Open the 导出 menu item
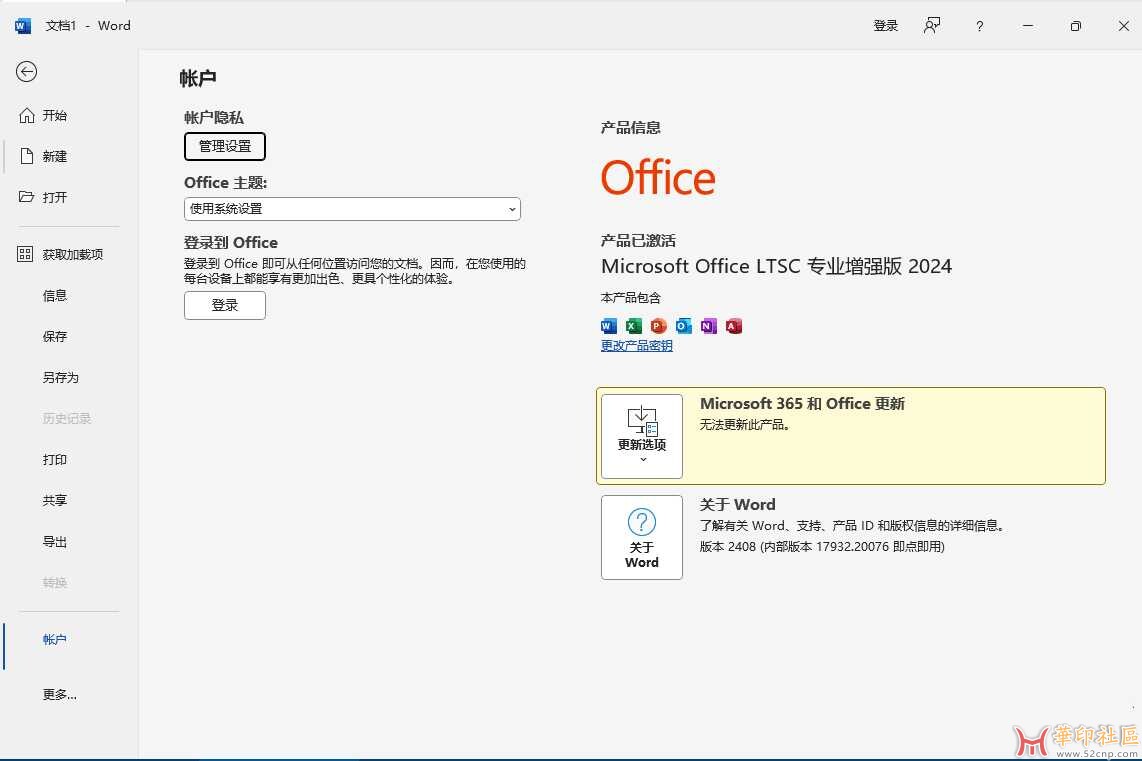 [54, 541]
